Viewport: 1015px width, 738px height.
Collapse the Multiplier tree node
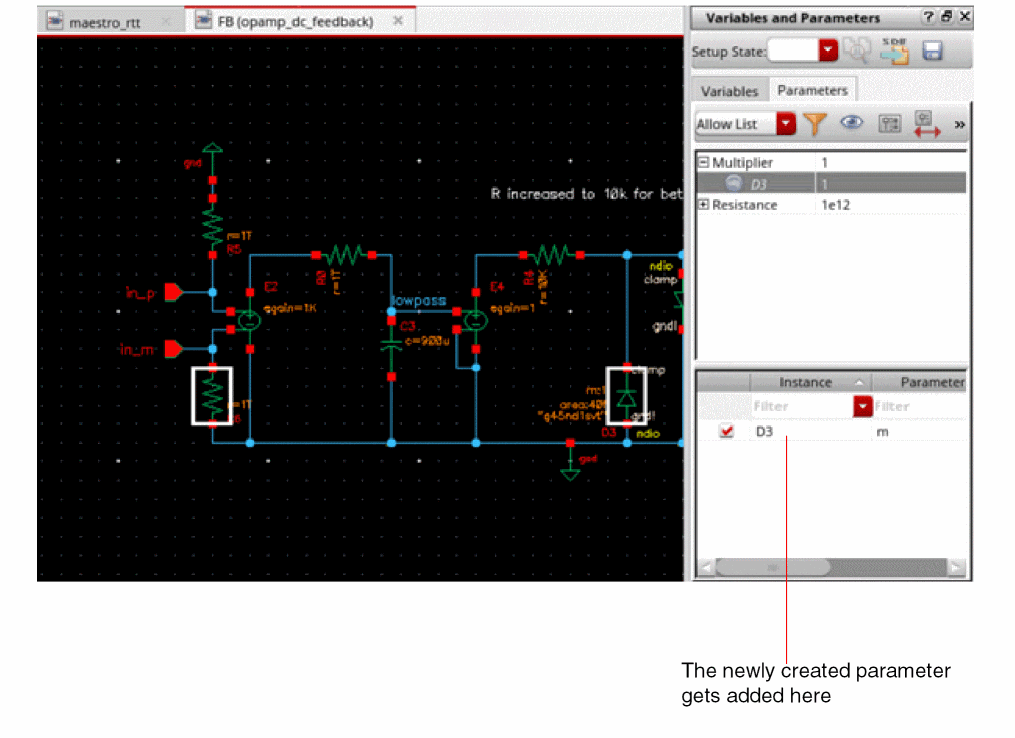click(703, 162)
